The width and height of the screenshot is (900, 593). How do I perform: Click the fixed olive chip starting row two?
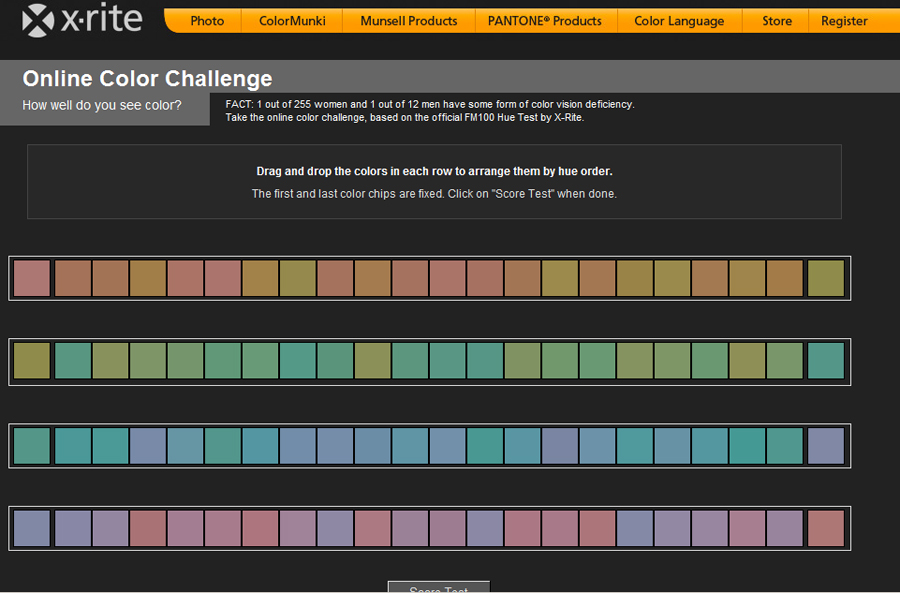point(31,361)
